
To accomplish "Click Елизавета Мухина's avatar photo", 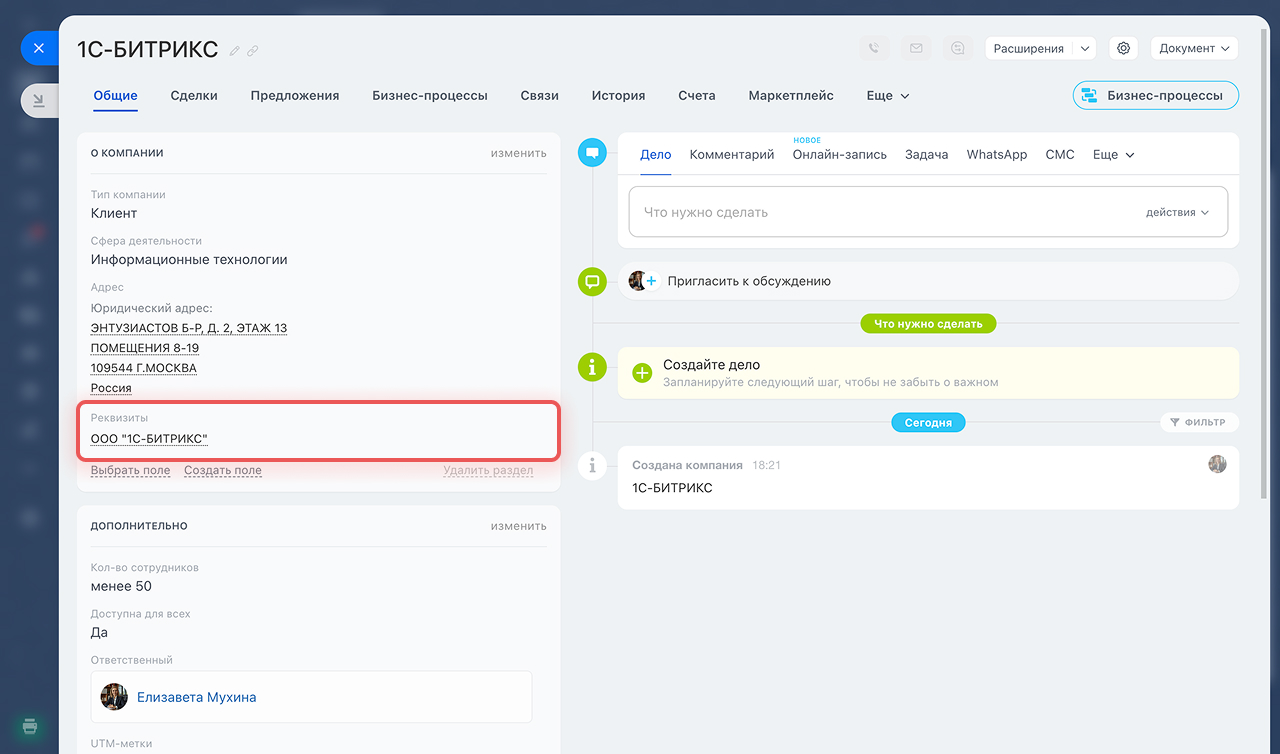I will pyautogui.click(x=114, y=697).
